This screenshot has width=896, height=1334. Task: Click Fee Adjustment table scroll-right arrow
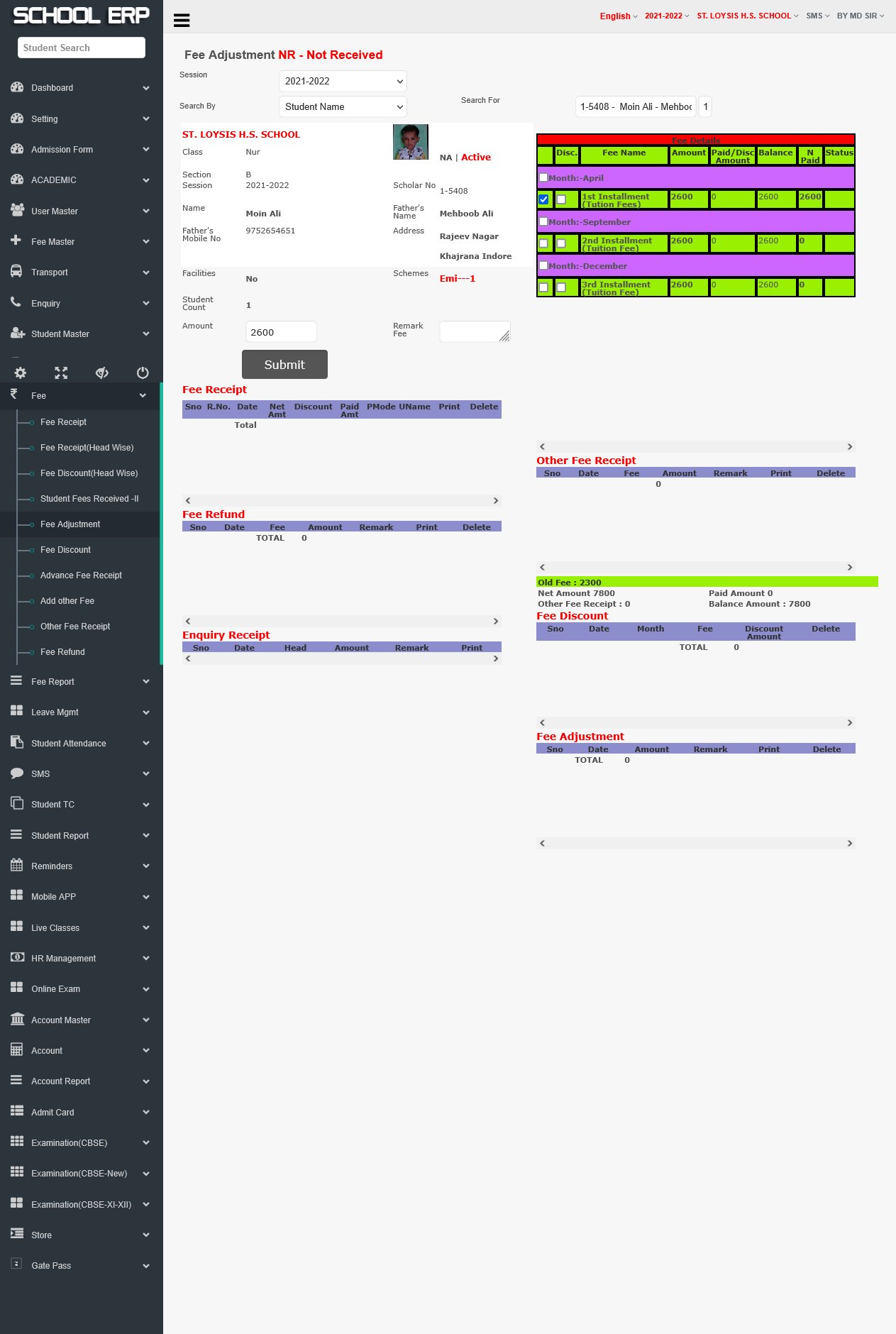point(850,843)
